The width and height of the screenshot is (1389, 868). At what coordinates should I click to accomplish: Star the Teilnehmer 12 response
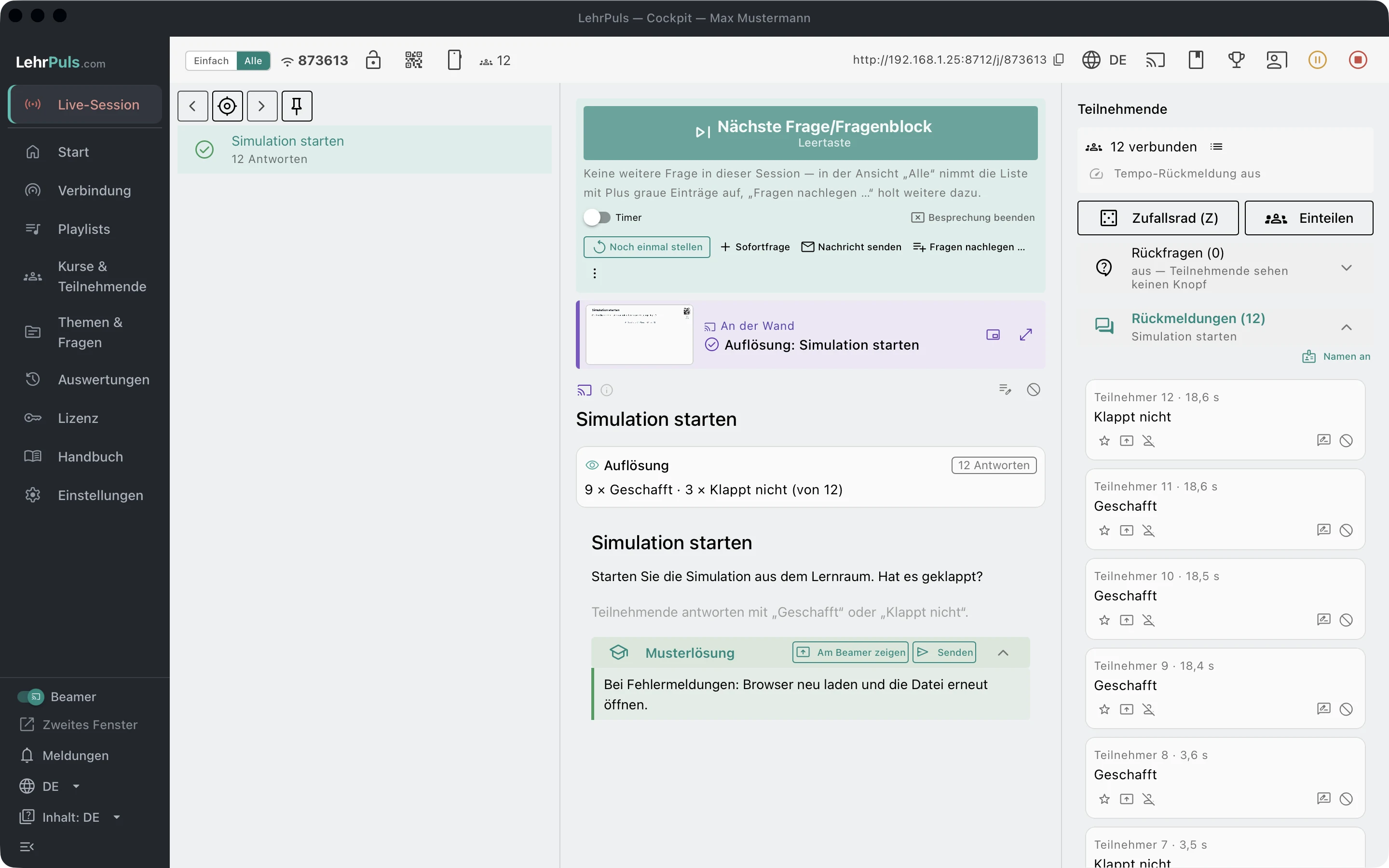(1104, 441)
